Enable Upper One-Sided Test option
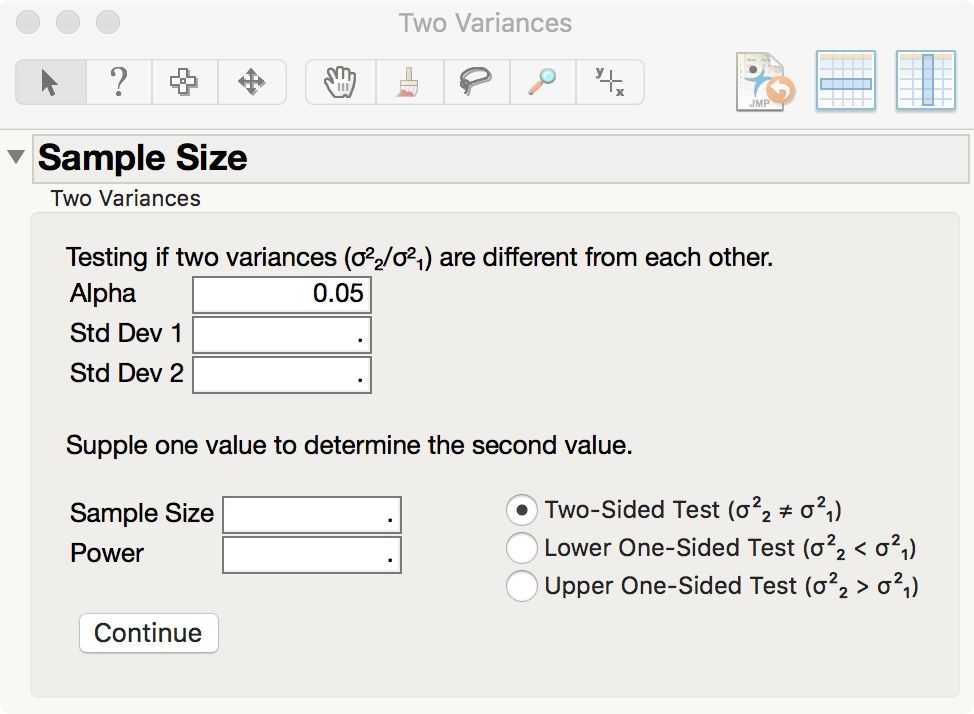Screen dimensions: 974x714 coord(521,586)
